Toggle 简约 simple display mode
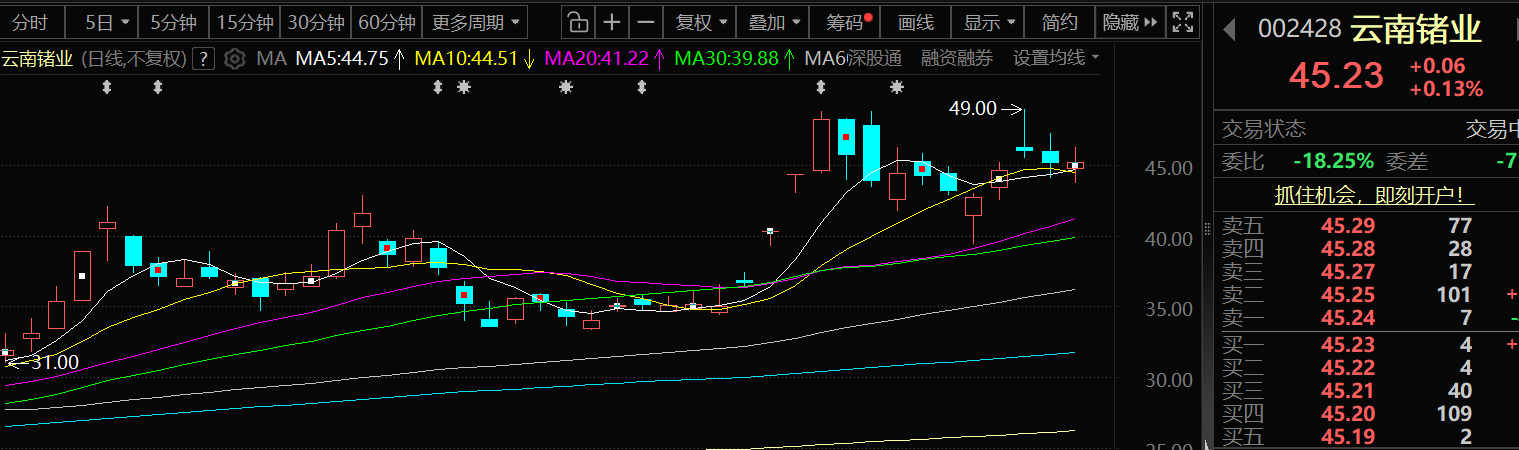Viewport: 1519px width, 450px height. pyautogui.click(x=1059, y=21)
